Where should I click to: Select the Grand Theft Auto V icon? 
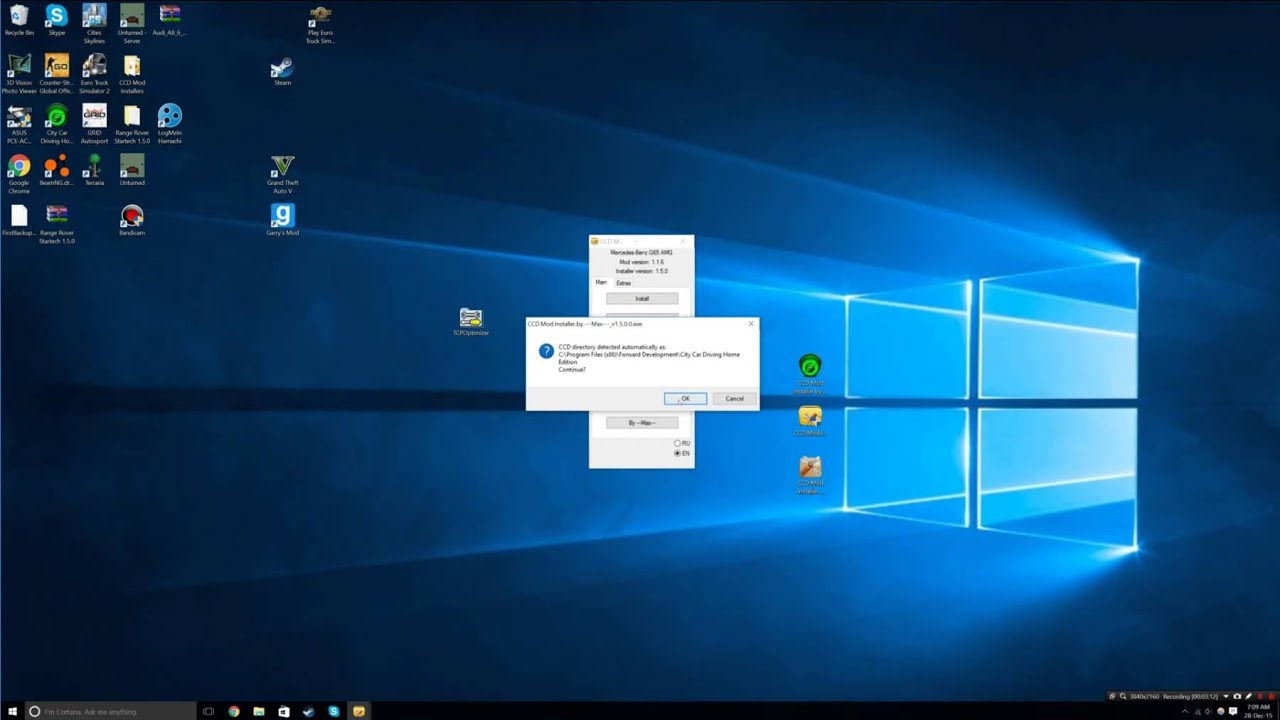(283, 174)
